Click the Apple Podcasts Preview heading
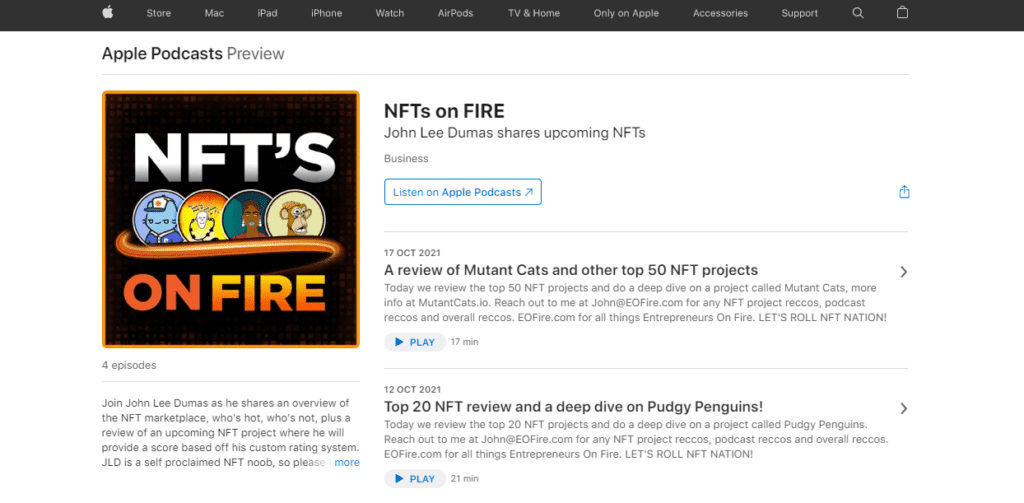Screen dimensions: 1024x503 (193, 54)
